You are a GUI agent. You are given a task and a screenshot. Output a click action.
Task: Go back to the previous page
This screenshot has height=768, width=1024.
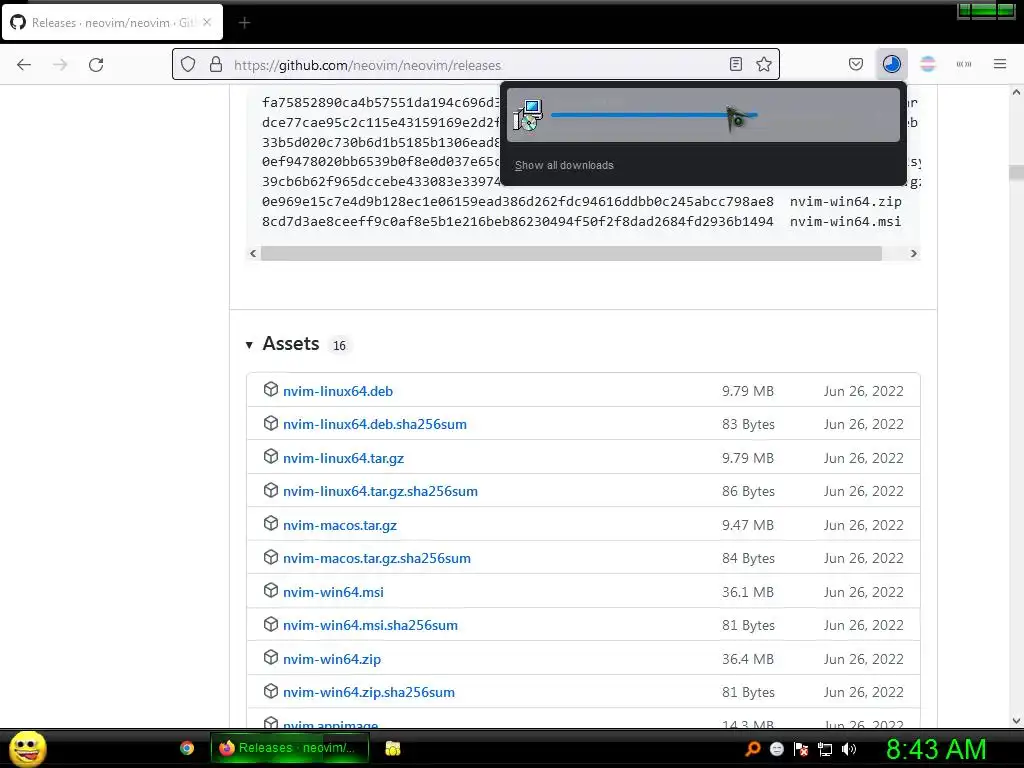24,65
